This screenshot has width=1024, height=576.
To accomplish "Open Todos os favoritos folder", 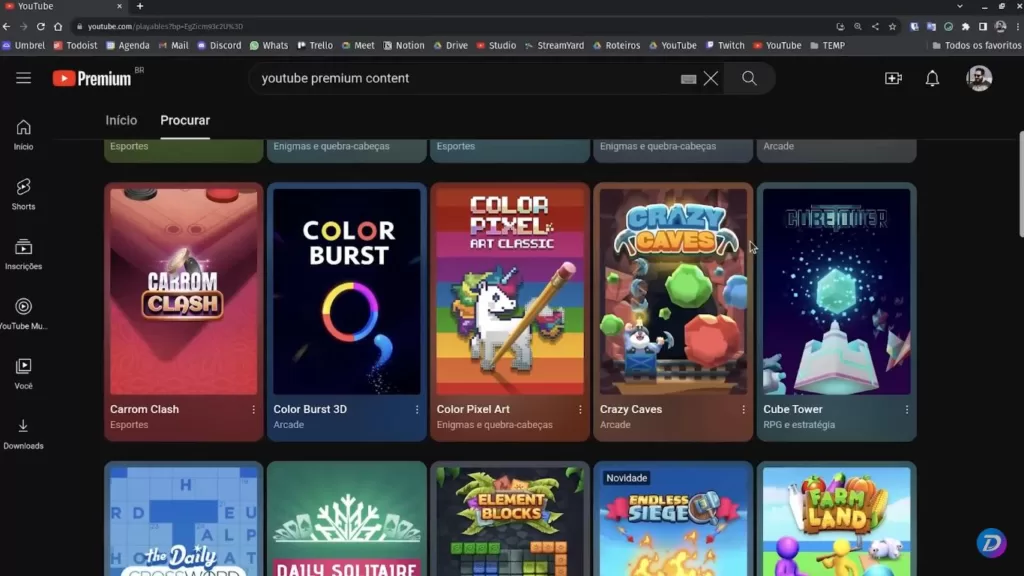I will [977, 46].
